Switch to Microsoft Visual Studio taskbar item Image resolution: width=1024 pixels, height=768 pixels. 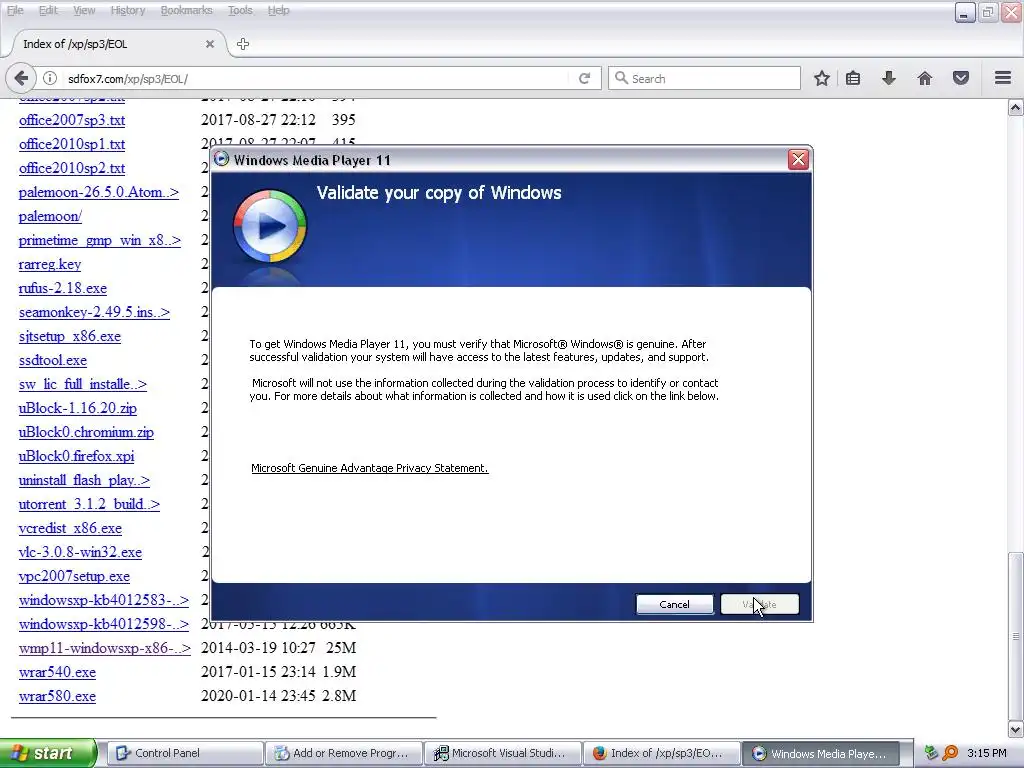coord(503,753)
